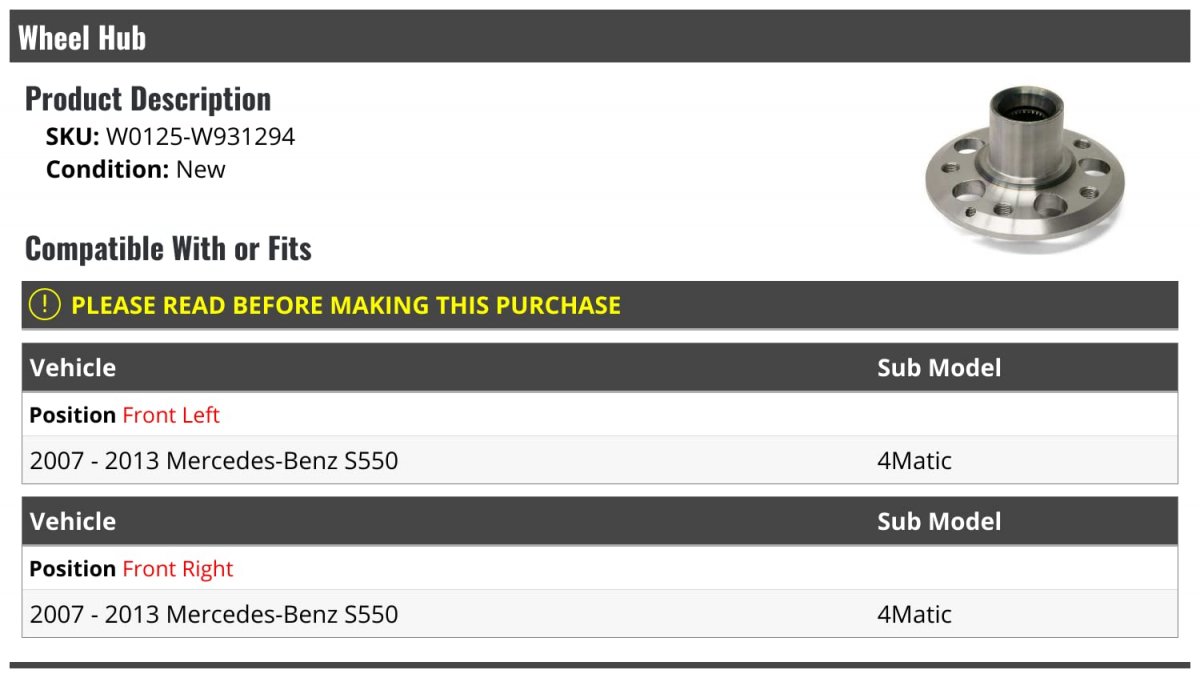Click the bold "Position" label beside Front Right

click(72, 569)
